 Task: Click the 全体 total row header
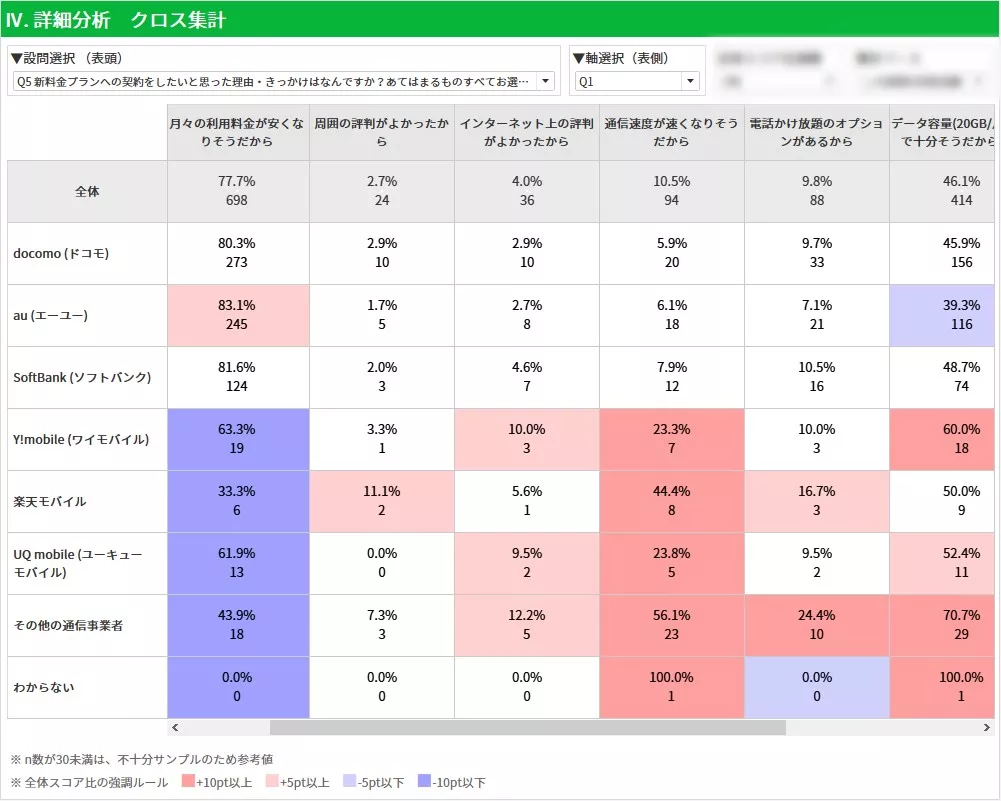click(x=87, y=191)
